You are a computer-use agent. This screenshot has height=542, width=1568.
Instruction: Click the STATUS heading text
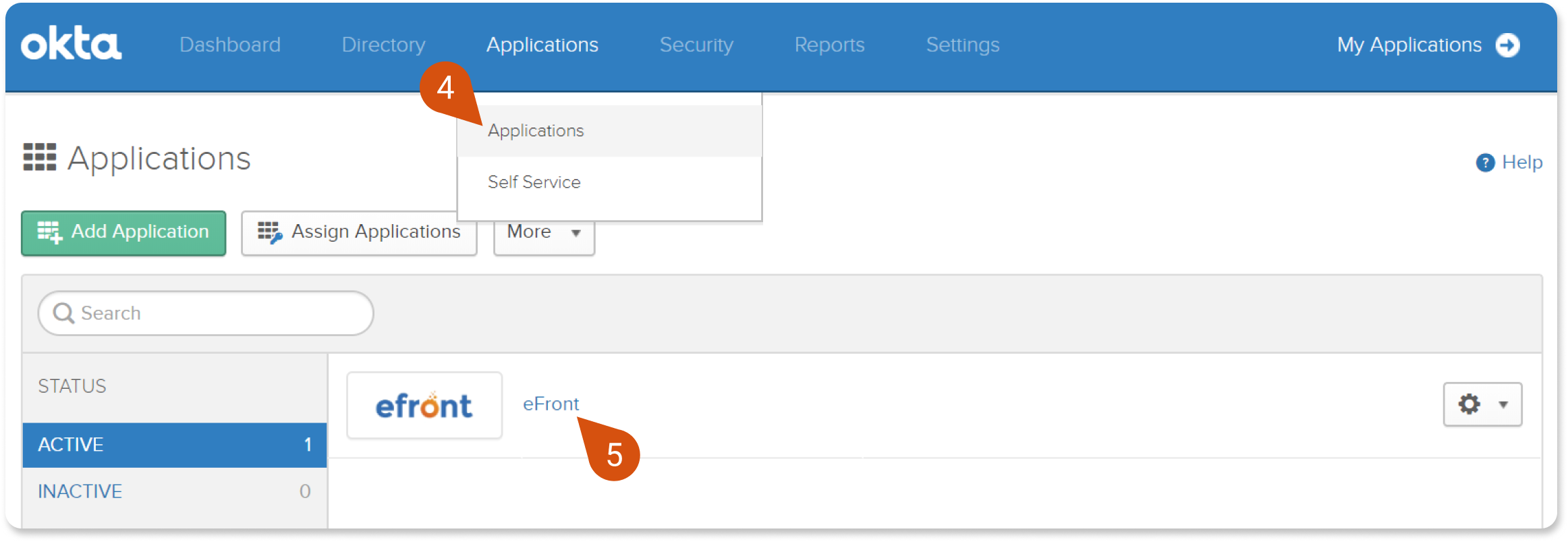point(72,386)
